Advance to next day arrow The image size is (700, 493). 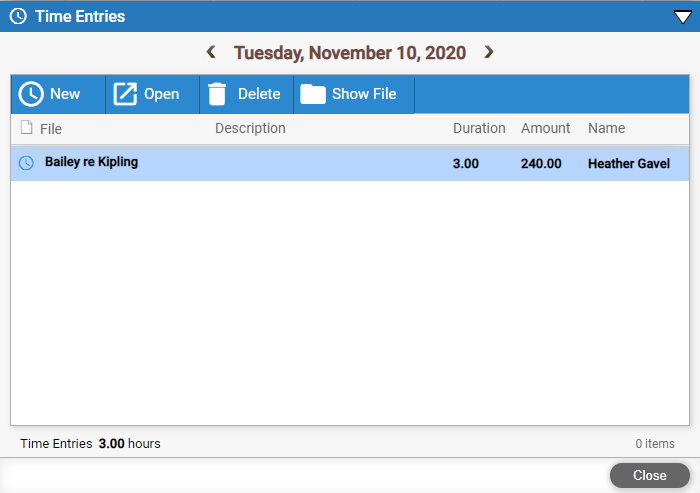pos(489,52)
